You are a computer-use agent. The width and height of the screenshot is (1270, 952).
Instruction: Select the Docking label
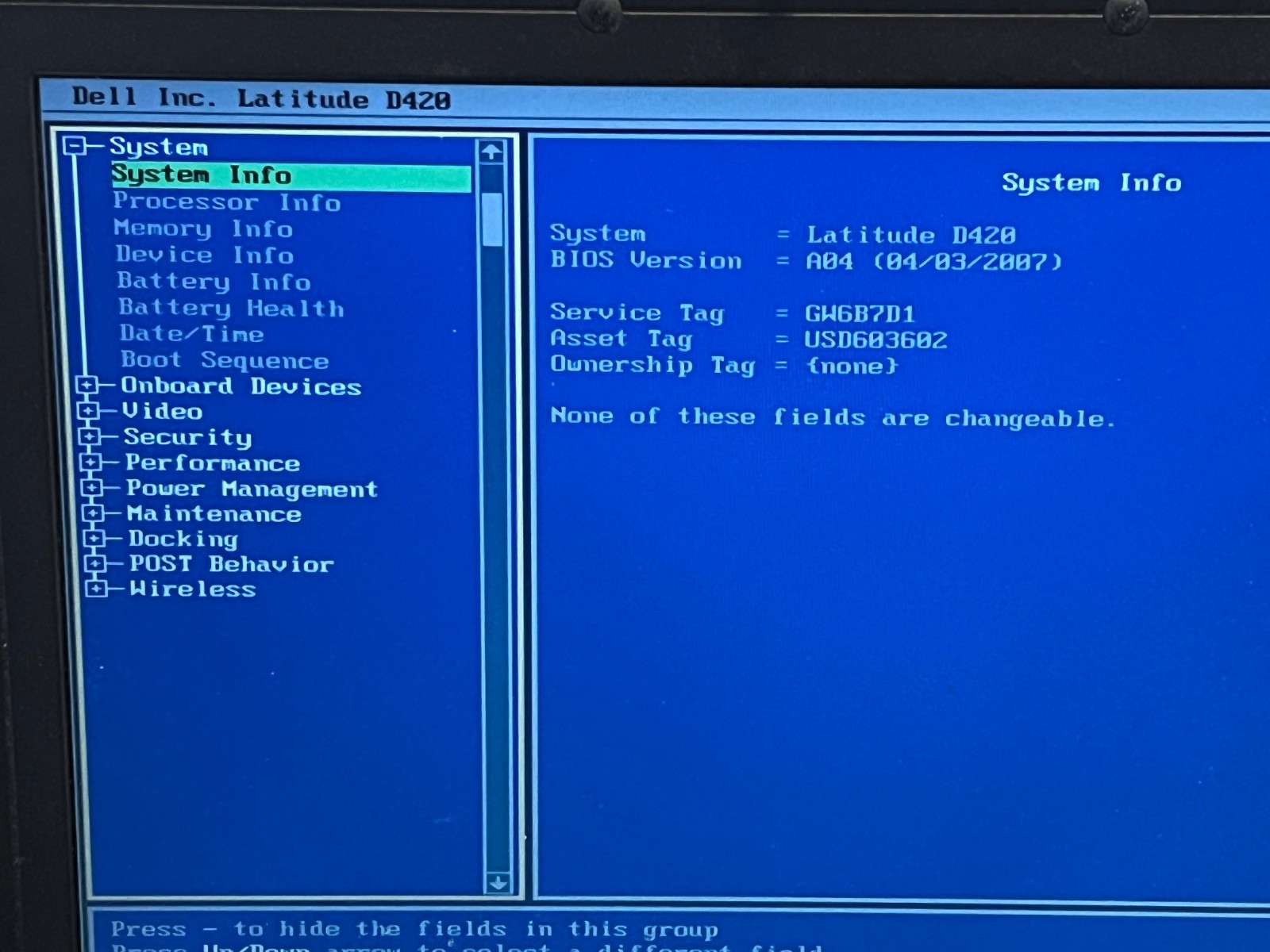183,539
